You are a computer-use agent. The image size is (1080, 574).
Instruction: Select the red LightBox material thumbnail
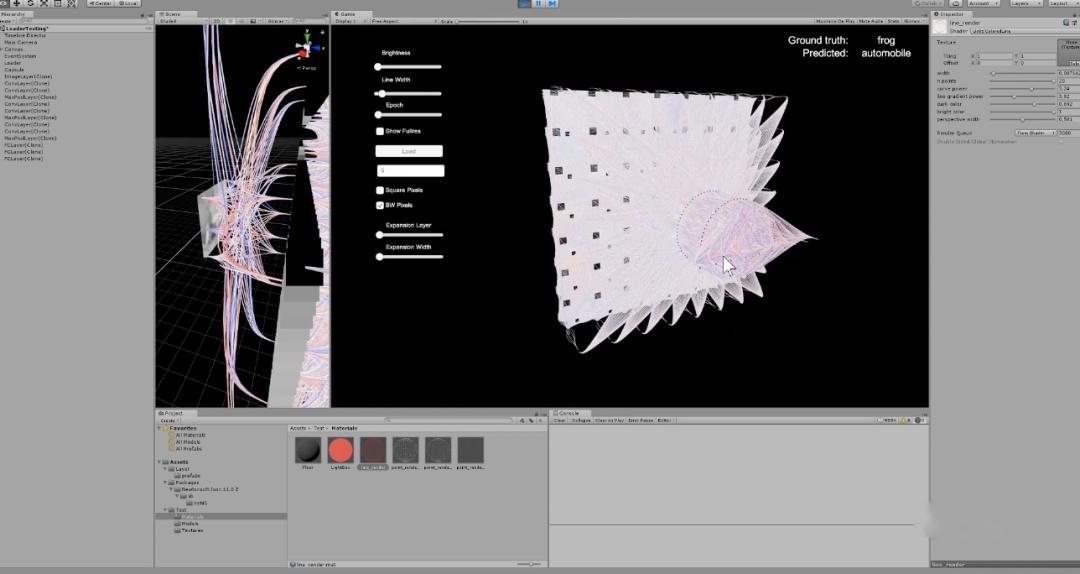pyautogui.click(x=340, y=450)
